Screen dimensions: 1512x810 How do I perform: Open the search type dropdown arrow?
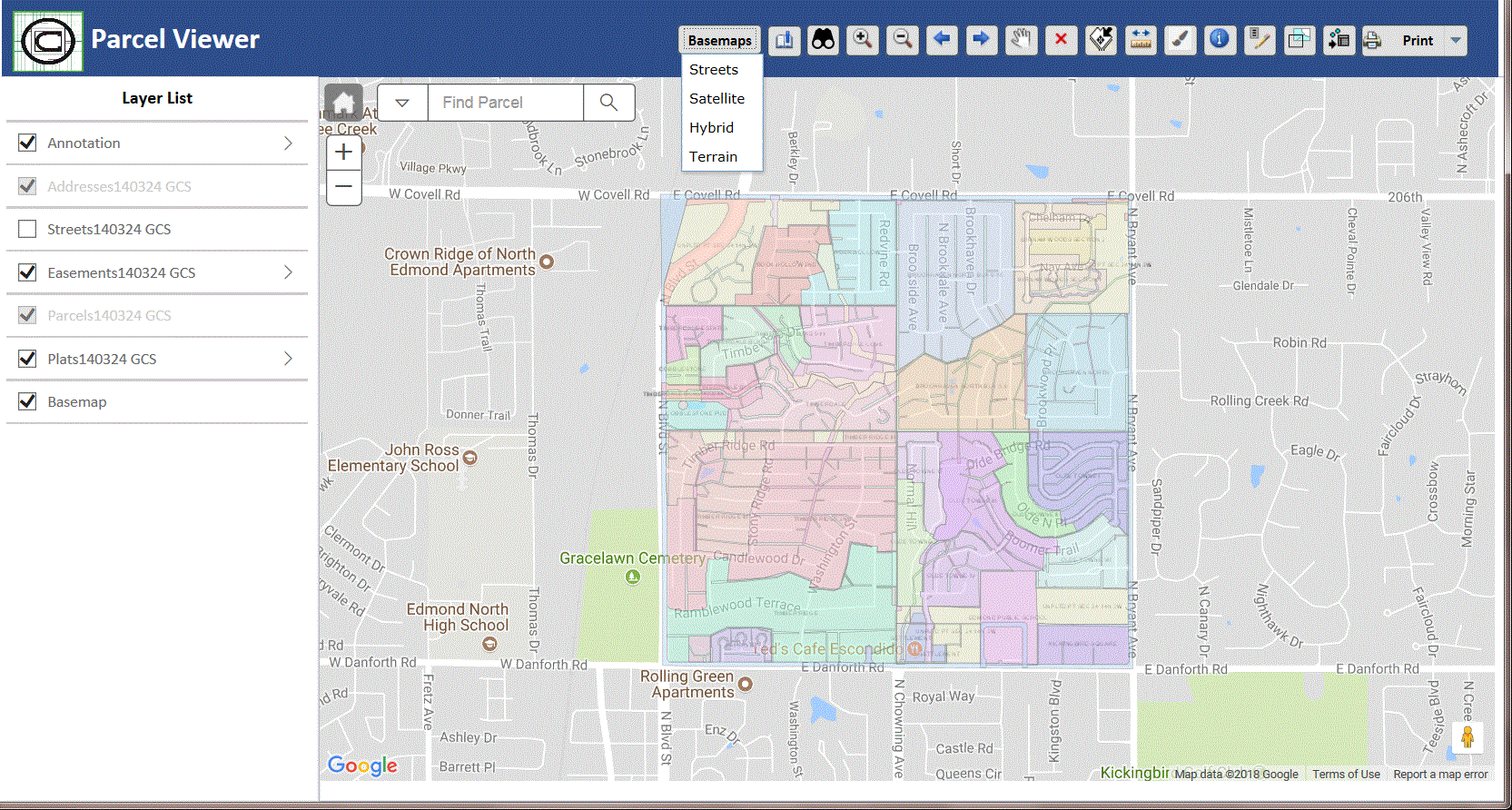click(x=402, y=103)
